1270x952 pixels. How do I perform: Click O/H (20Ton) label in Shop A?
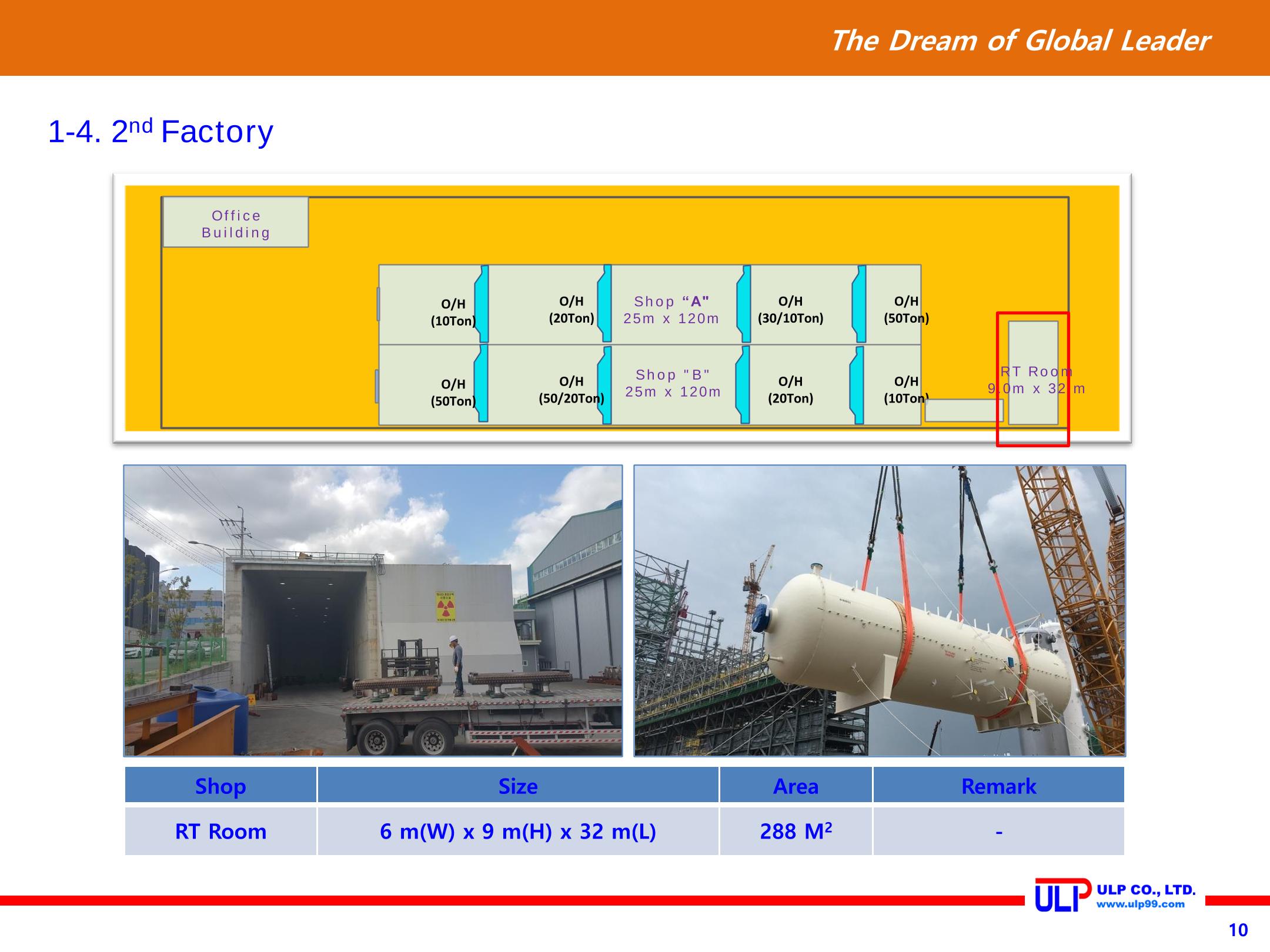point(571,310)
